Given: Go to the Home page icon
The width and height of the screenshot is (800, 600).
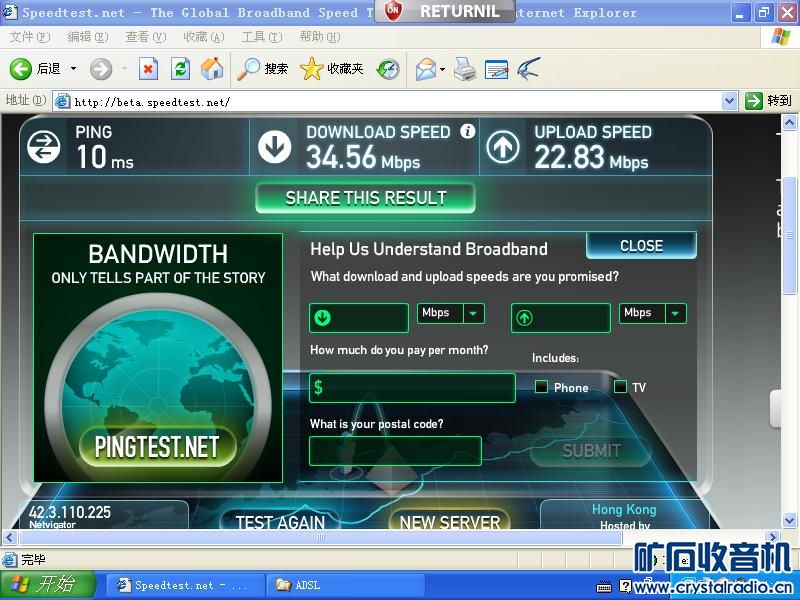Looking at the screenshot, I should (212, 69).
